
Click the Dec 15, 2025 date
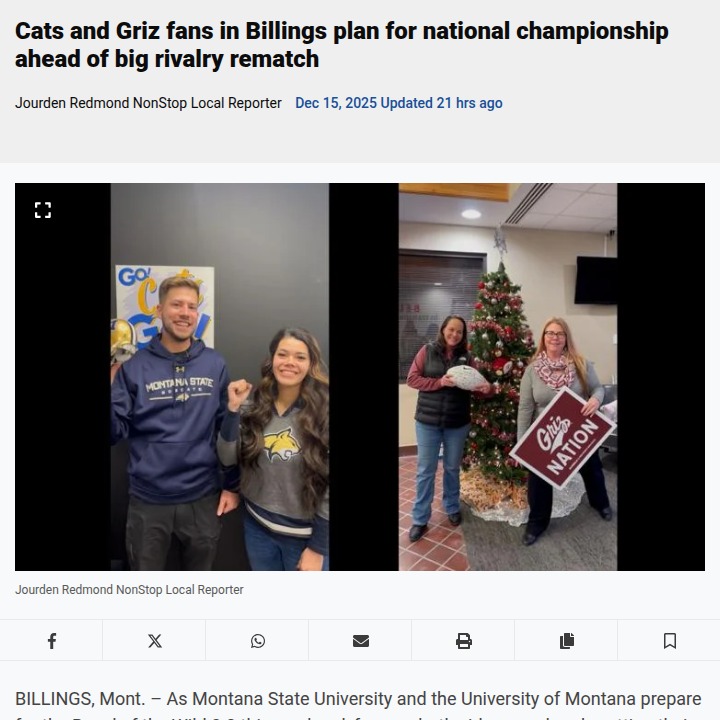336,103
